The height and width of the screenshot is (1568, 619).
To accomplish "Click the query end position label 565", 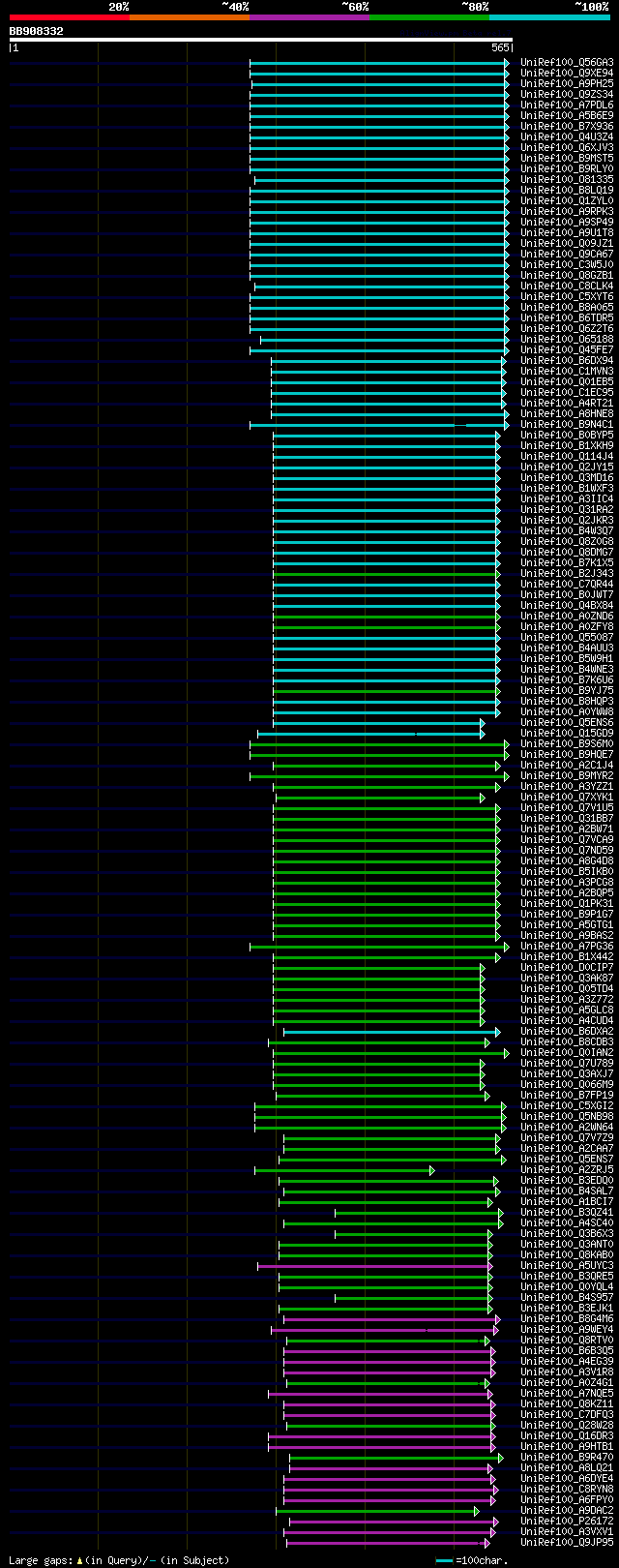I will (500, 47).
